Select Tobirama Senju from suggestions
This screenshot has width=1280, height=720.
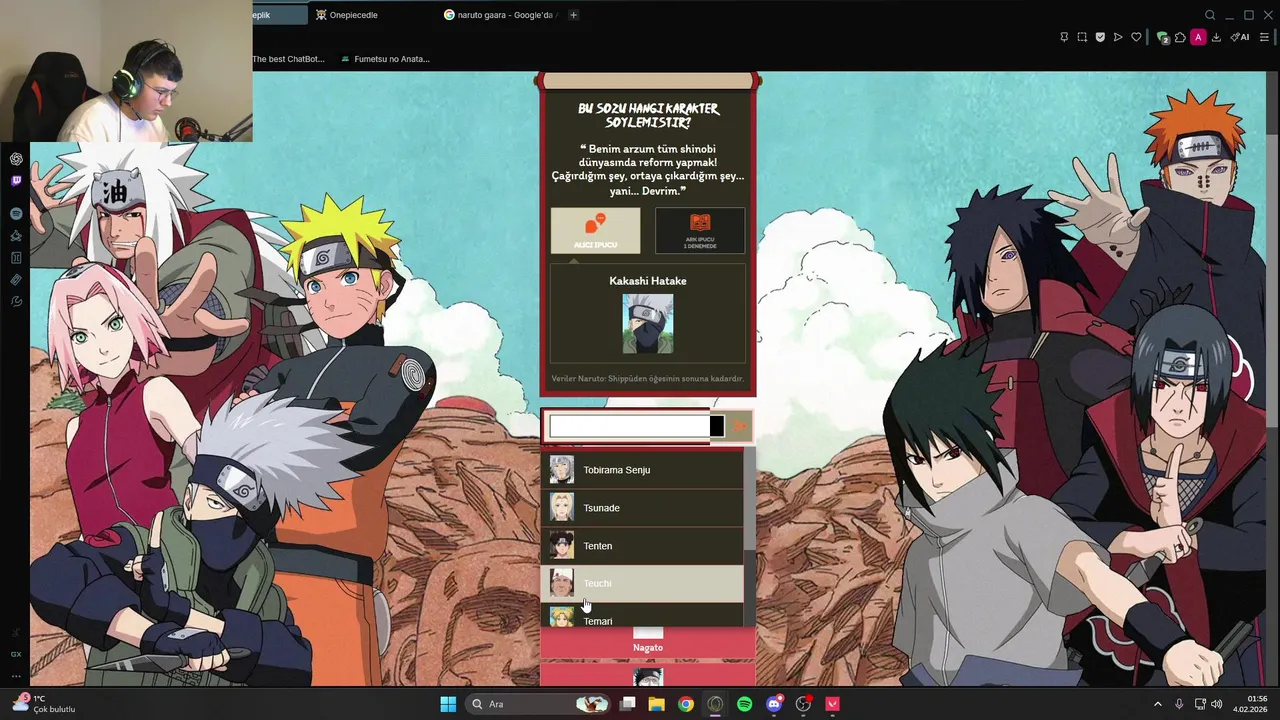(642, 470)
